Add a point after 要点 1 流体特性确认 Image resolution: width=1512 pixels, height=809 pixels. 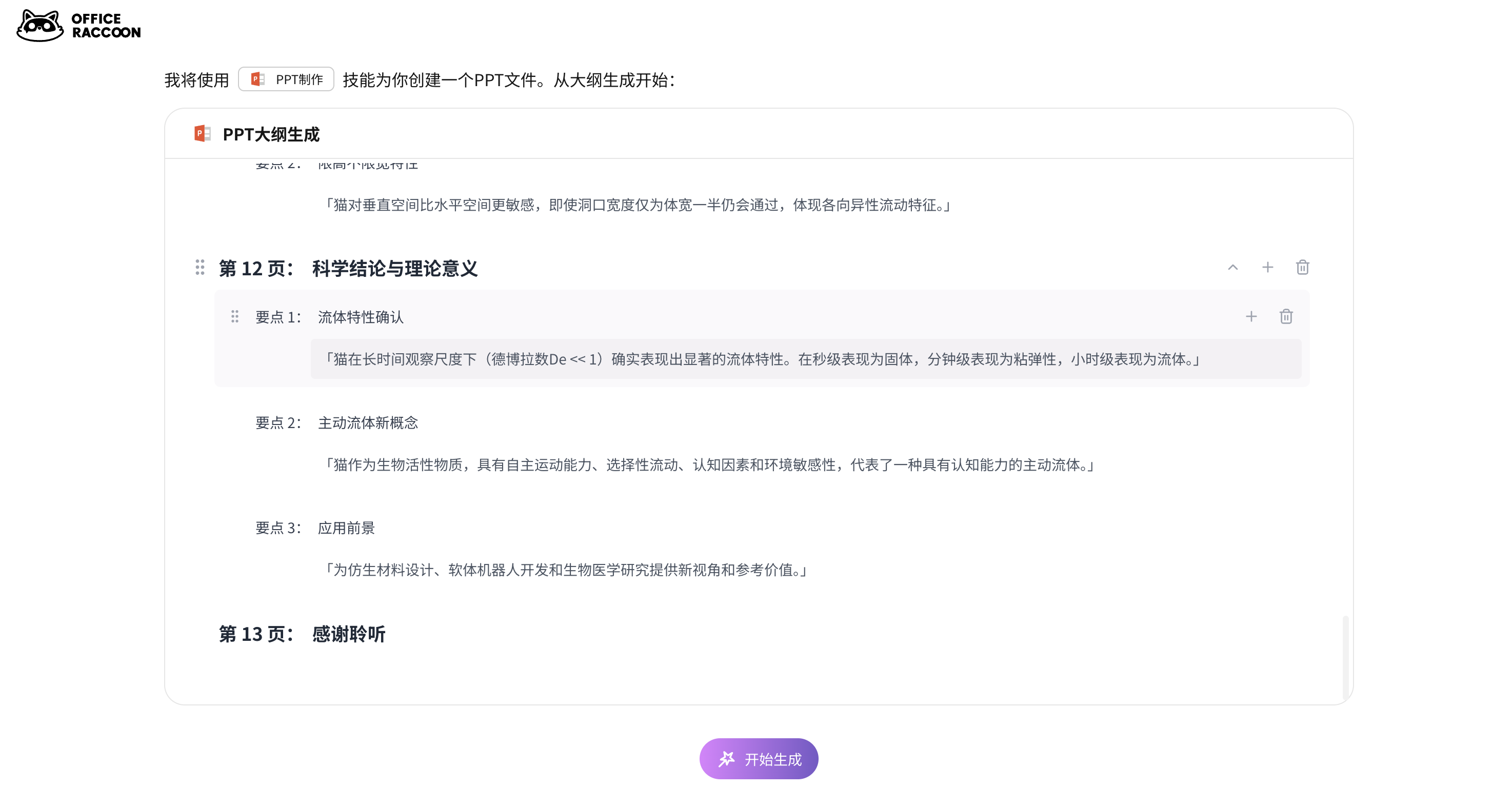[1251, 317]
